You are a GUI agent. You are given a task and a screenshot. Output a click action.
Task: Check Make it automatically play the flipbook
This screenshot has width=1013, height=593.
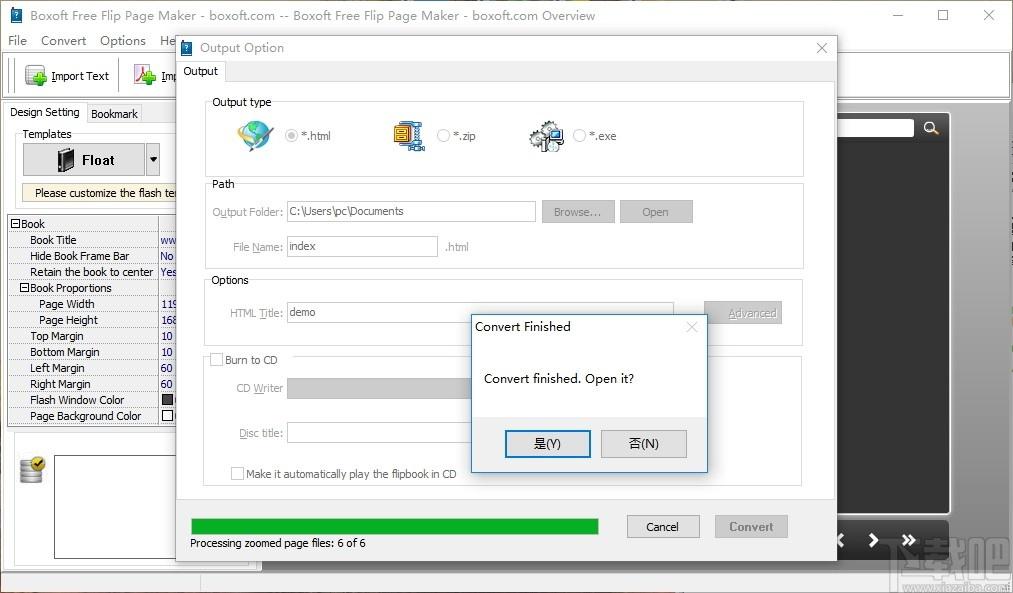coord(237,473)
